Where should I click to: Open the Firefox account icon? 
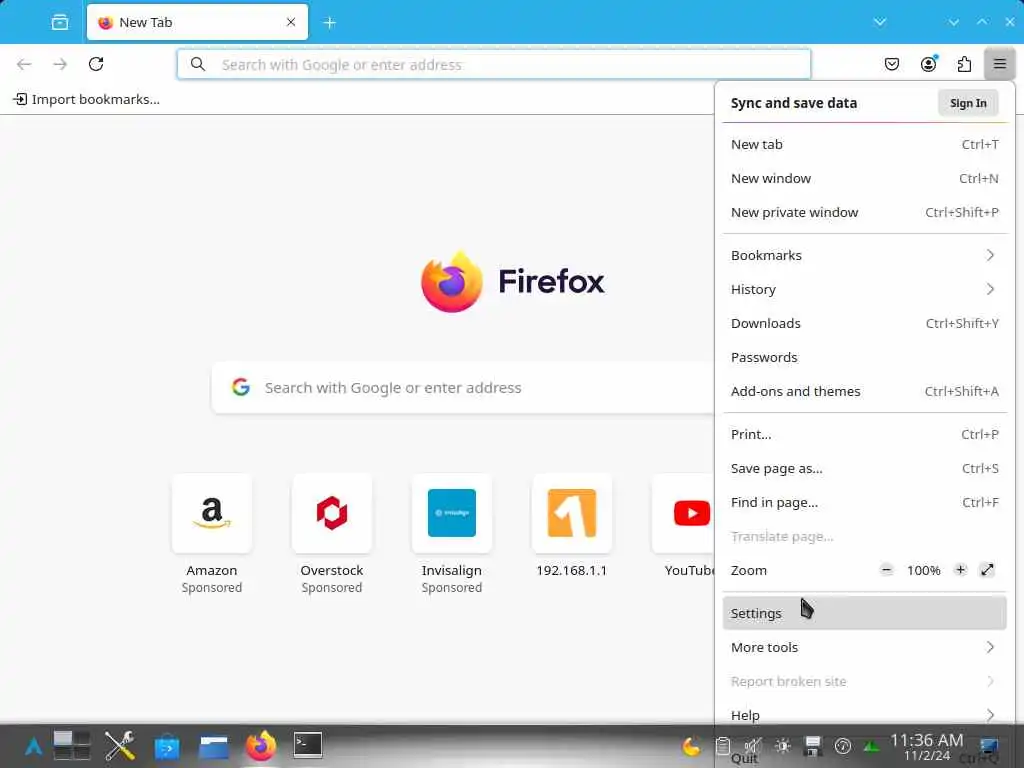pos(928,64)
